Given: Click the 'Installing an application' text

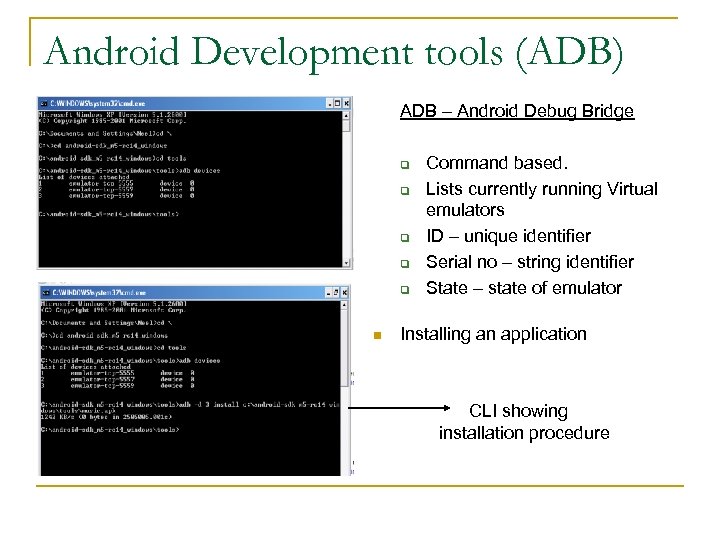Looking at the screenshot, I should click(494, 334).
